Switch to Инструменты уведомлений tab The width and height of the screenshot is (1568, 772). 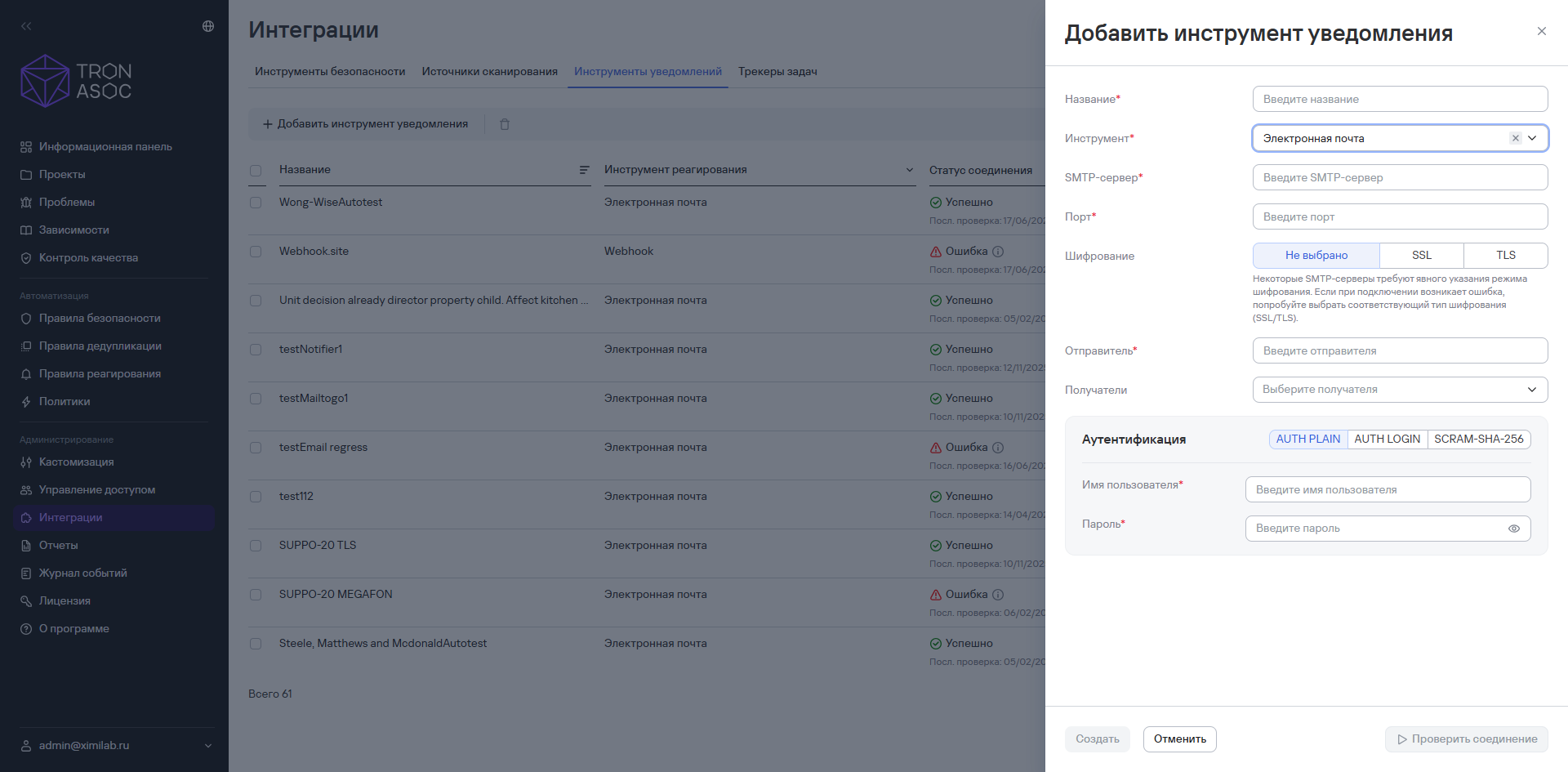[648, 72]
